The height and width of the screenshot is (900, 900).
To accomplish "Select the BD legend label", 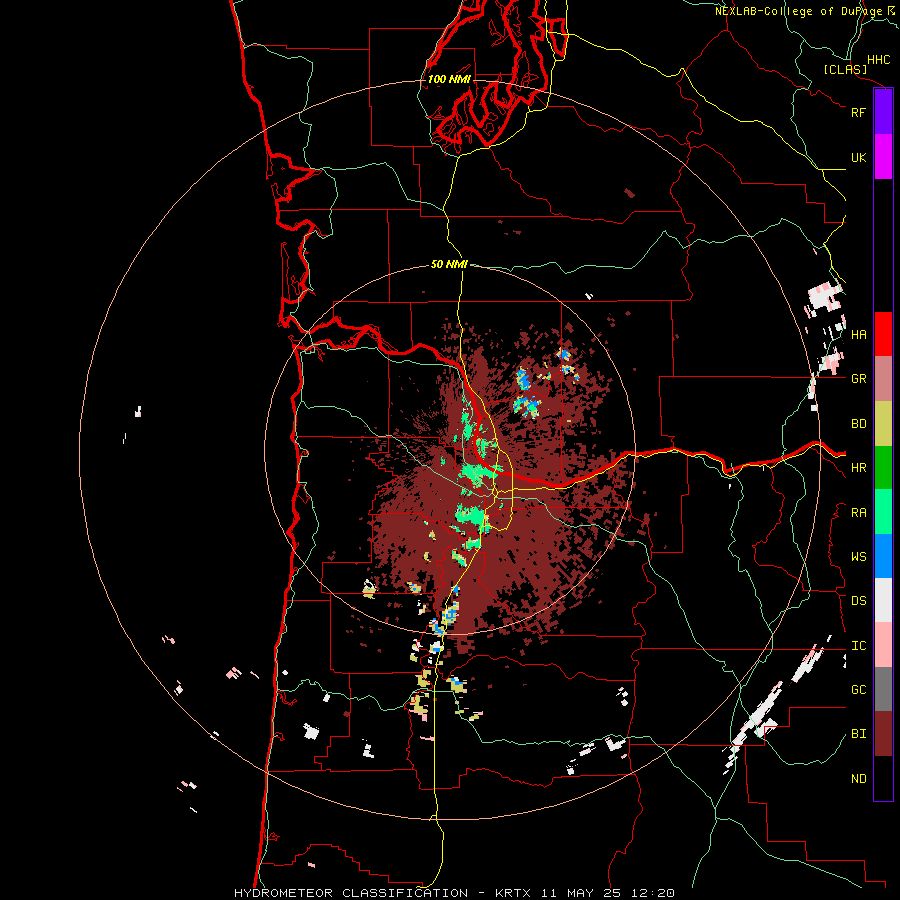I will pos(858,424).
